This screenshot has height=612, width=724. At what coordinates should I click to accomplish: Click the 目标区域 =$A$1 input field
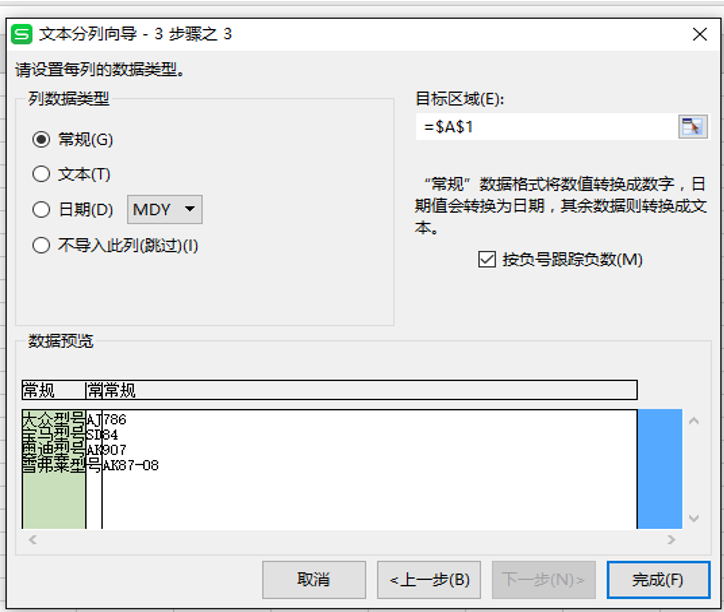coord(546,127)
